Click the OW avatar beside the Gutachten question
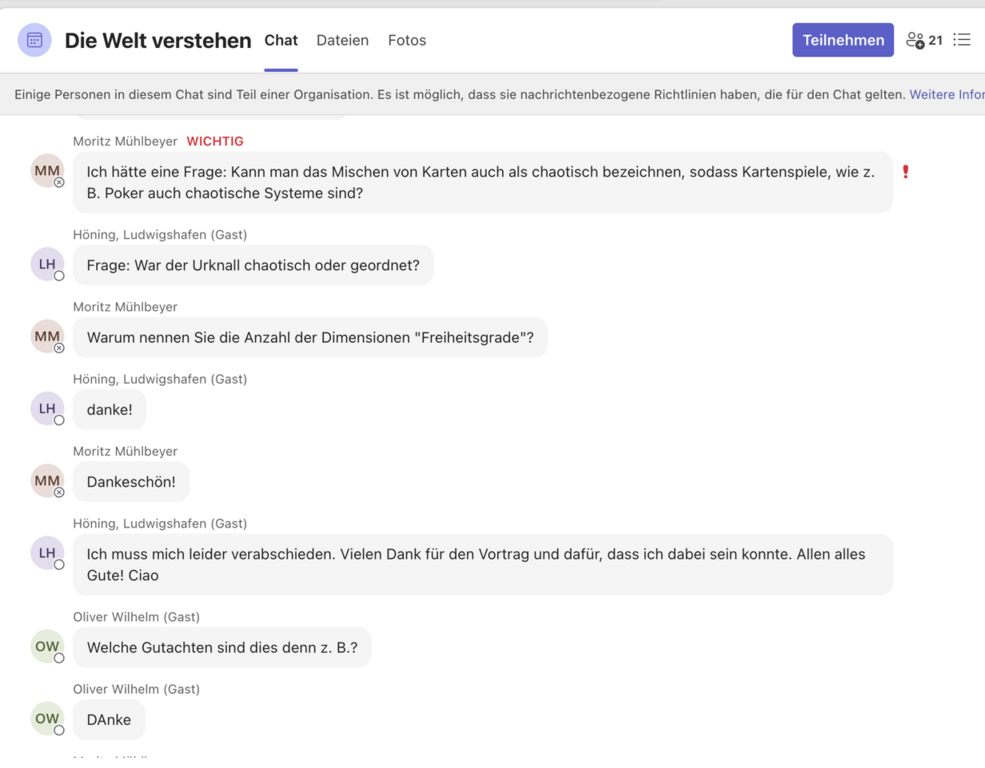Image resolution: width=985 pixels, height=768 pixels. 47,646
